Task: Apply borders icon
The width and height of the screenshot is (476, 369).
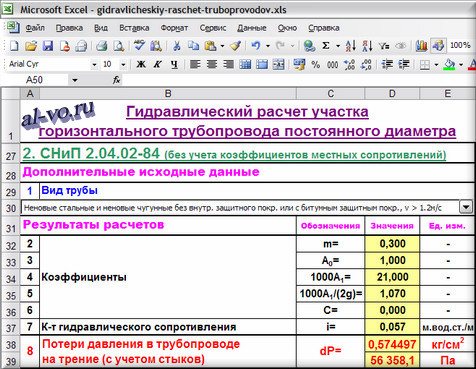Action: click(424, 64)
